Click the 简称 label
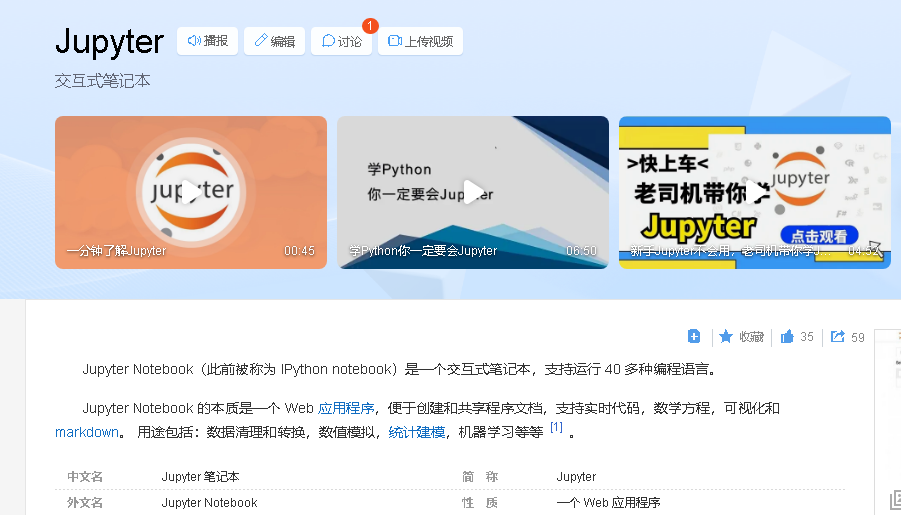This screenshot has width=901, height=515. [x=480, y=476]
